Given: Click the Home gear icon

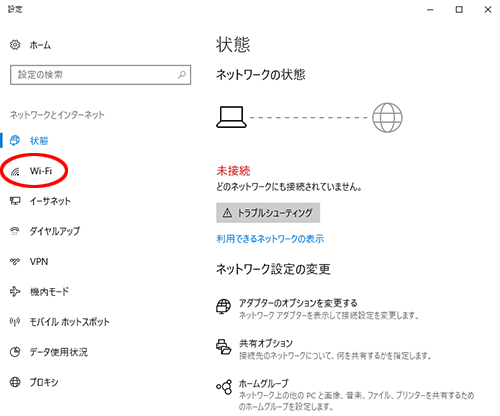Looking at the screenshot, I should click(15, 44).
